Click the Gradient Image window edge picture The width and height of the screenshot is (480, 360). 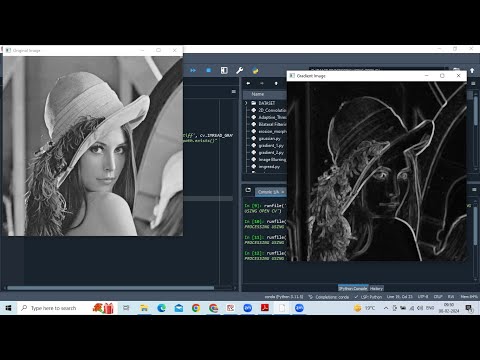click(377, 171)
